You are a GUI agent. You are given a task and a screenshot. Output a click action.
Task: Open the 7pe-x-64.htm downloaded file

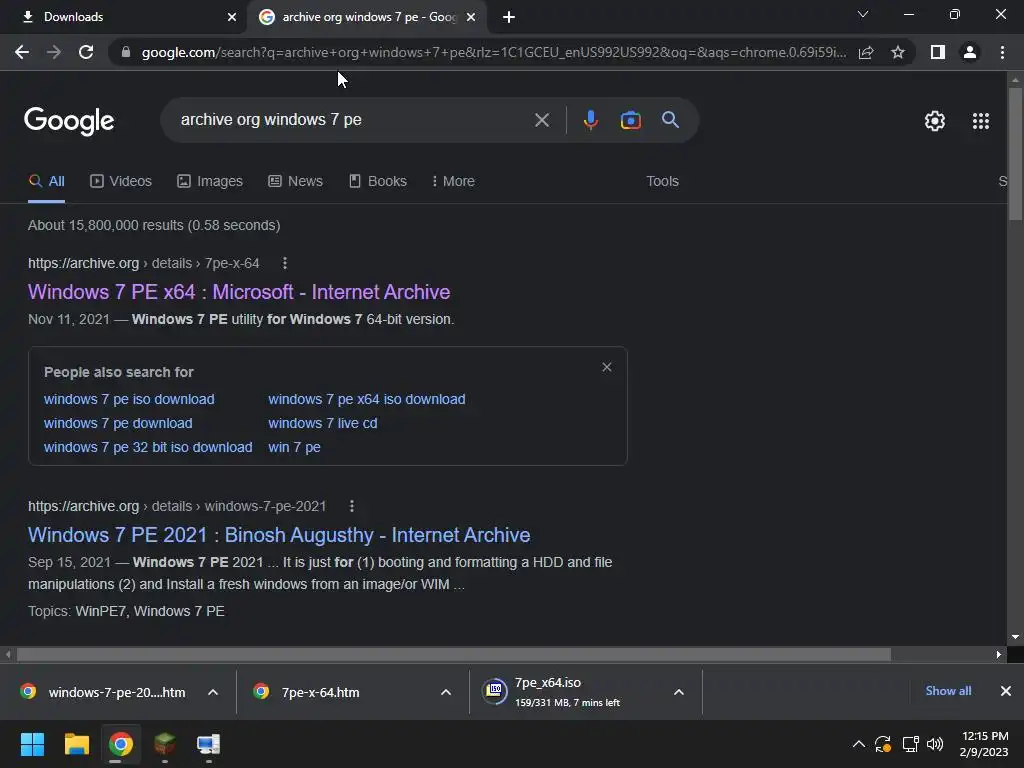[x=306, y=692]
